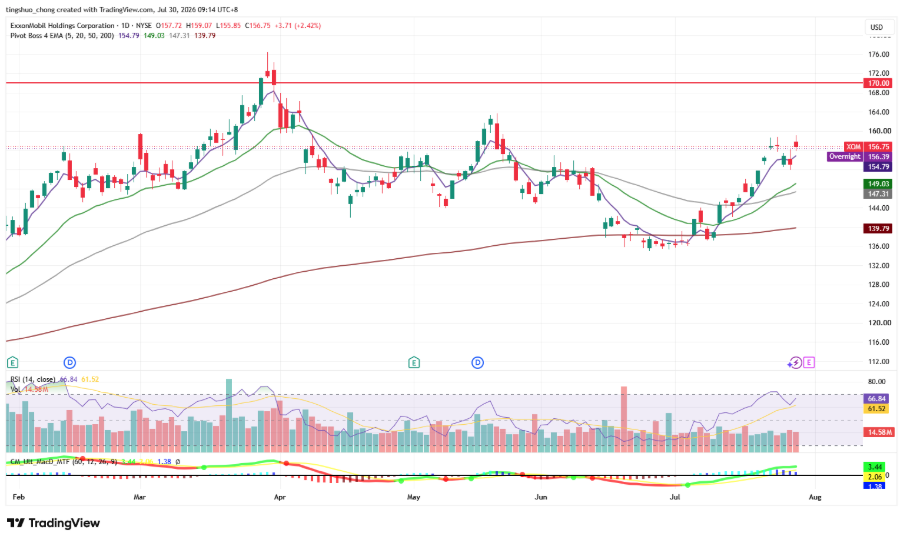The height and width of the screenshot is (538, 908).
Task: Click the ExxonMobil Holdings Corporation symbol title
Action: point(62,25)
